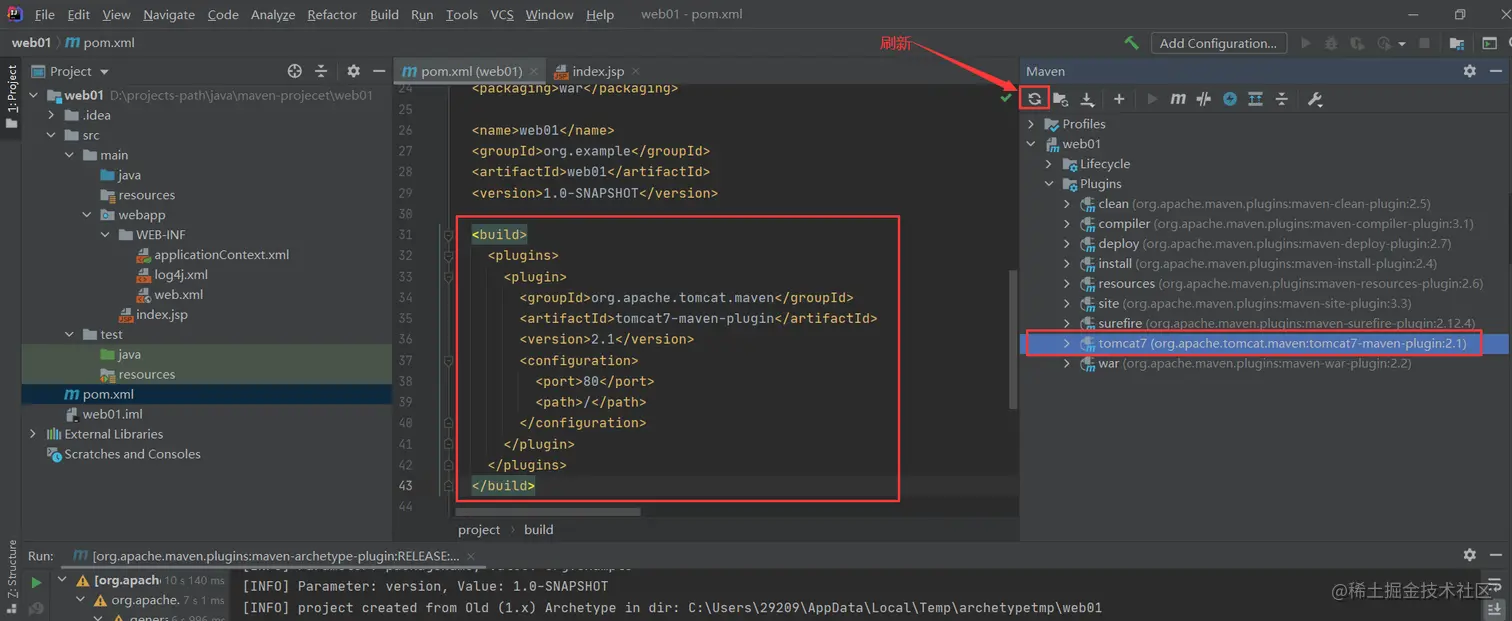1512x621 pixels.
Task: Click the Build Project hammer icon
Action: [1131, 43]
